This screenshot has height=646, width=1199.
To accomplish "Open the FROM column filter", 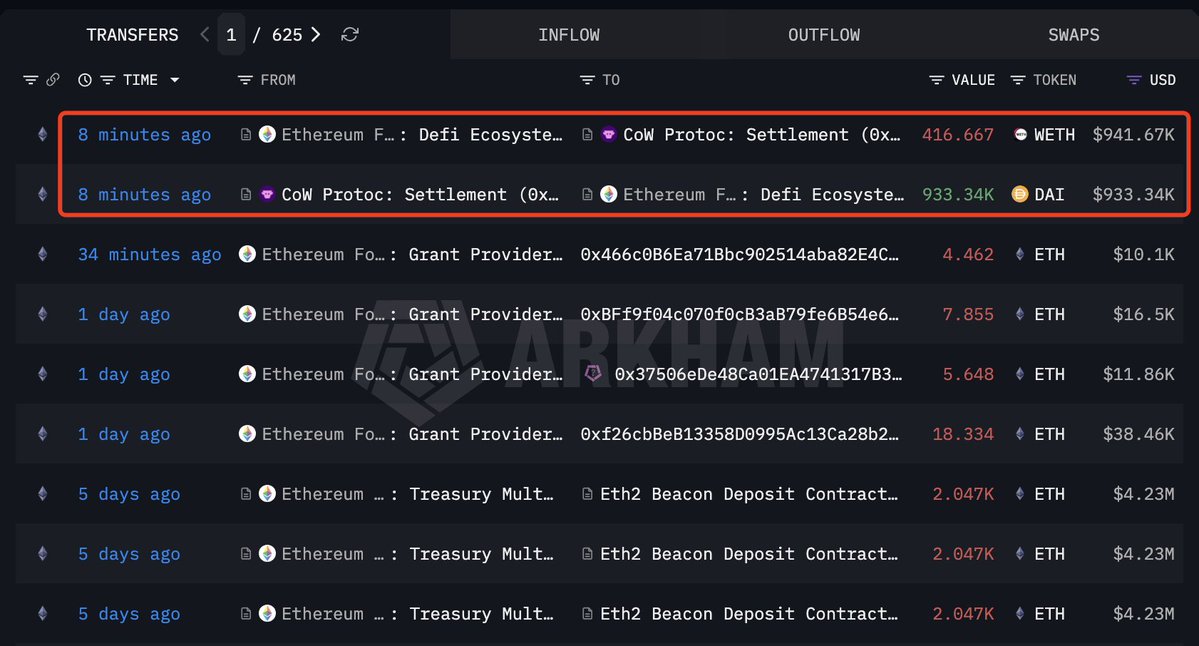I will point(245,80).
